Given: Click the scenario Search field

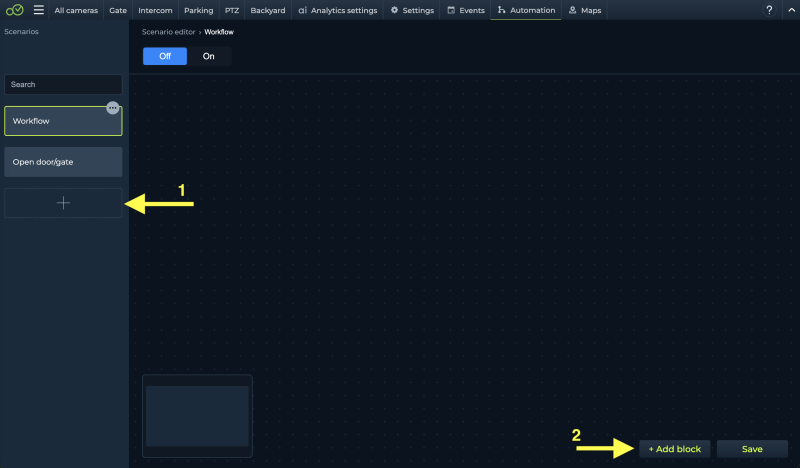Looking at the screenshot, I should [x=63, y=84].
